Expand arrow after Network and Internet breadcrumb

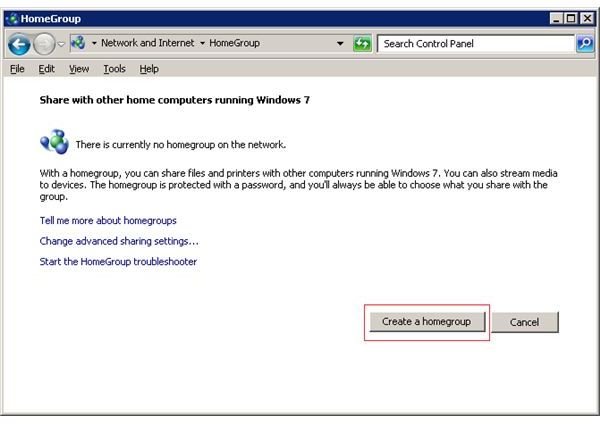click(201, 44)
